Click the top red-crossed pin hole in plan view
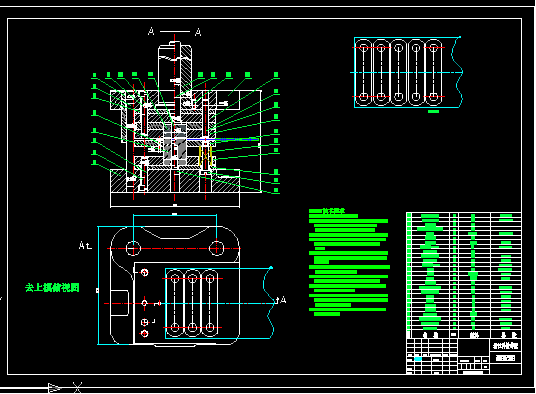The height and width of the screenshot is (394, 536). [145, 272]
